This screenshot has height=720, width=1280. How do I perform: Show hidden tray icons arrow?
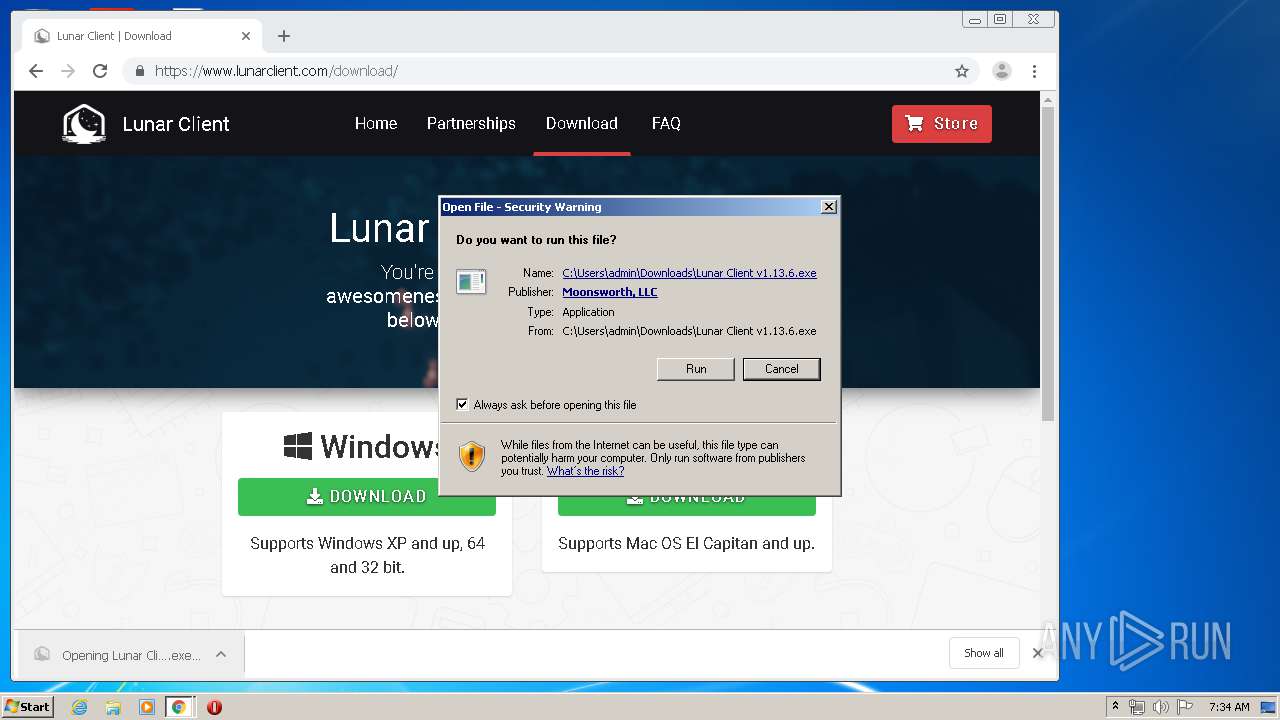(x=1115, y=706)
